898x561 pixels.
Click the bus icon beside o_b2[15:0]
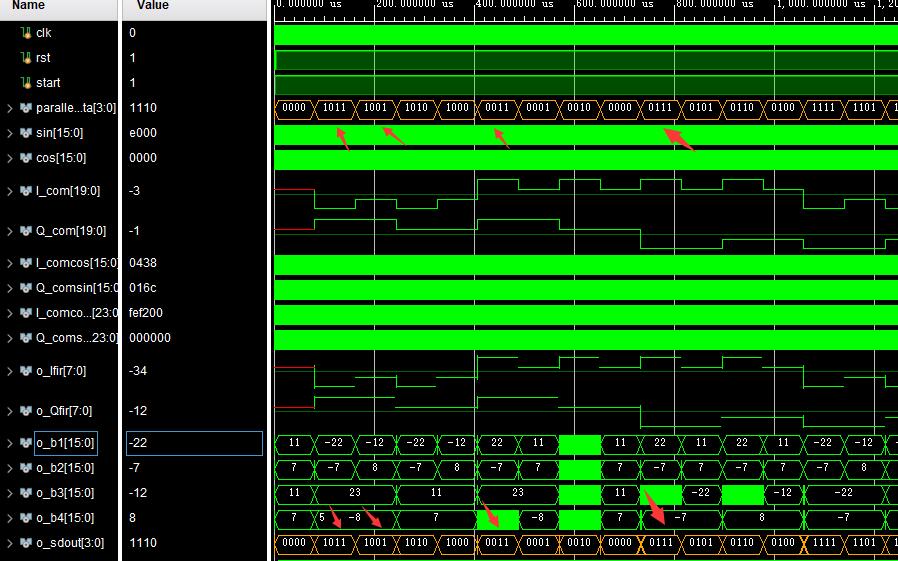click(x=26, y=468)
